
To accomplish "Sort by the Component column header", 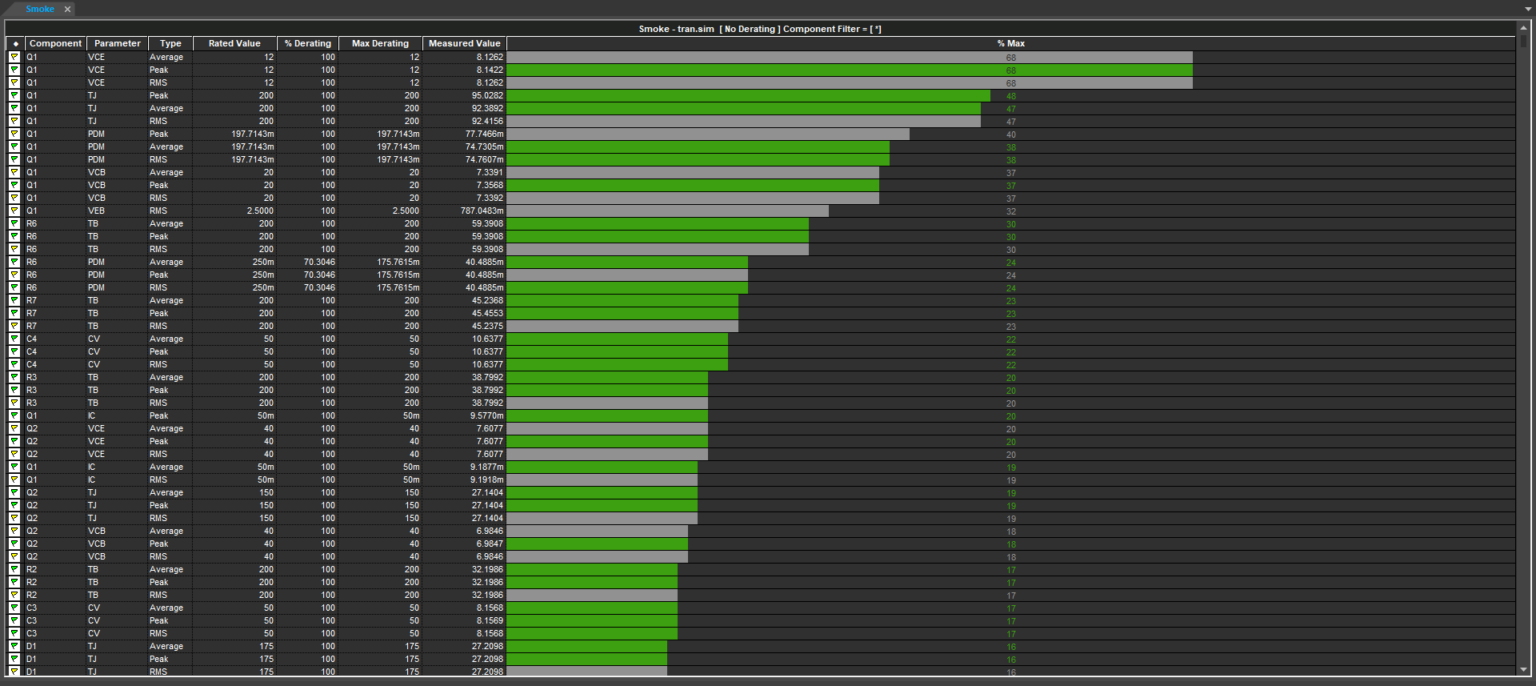I will click(x=55, y=43).
